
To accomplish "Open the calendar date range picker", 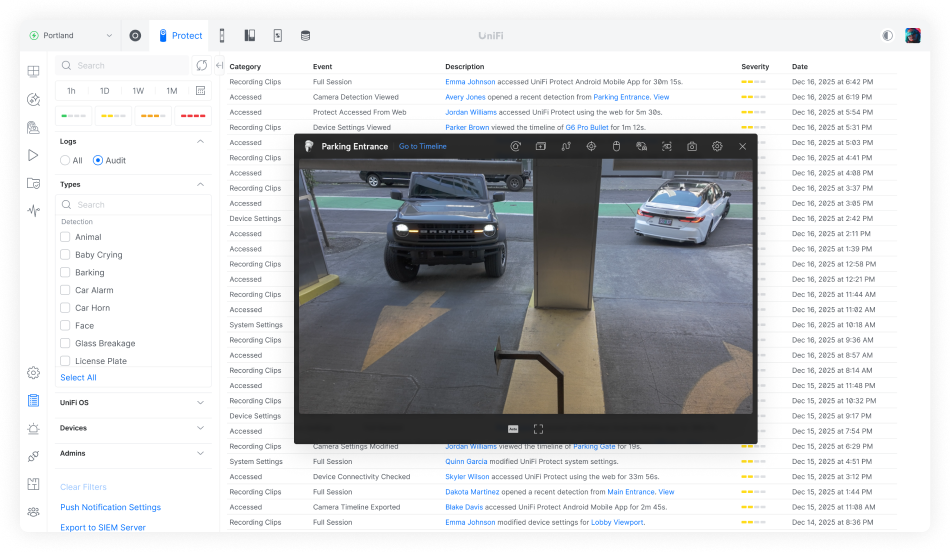I will click(200, 91).
